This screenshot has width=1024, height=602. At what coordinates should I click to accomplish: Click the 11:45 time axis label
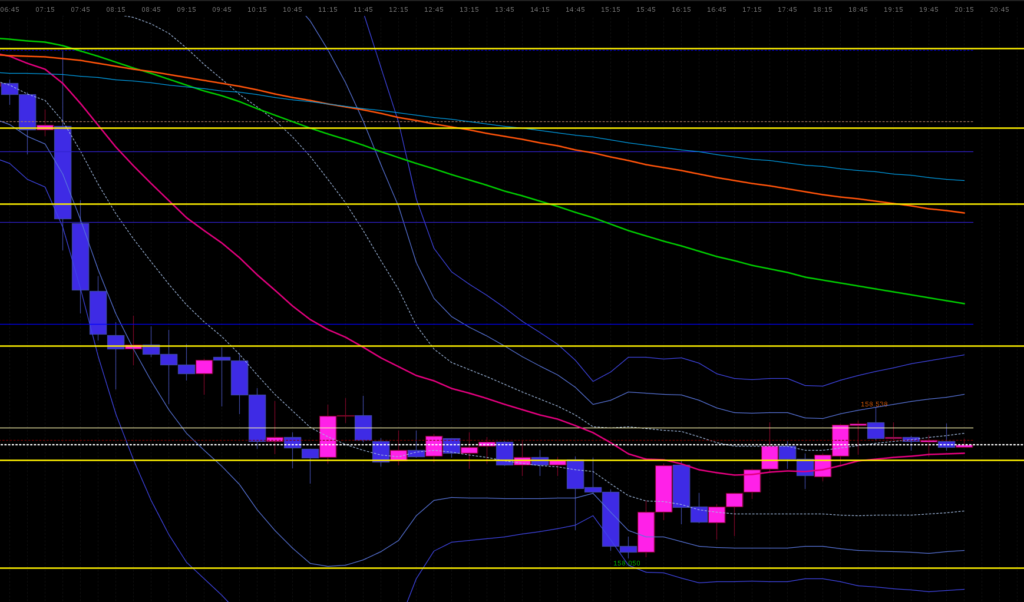tap(363, 9)
